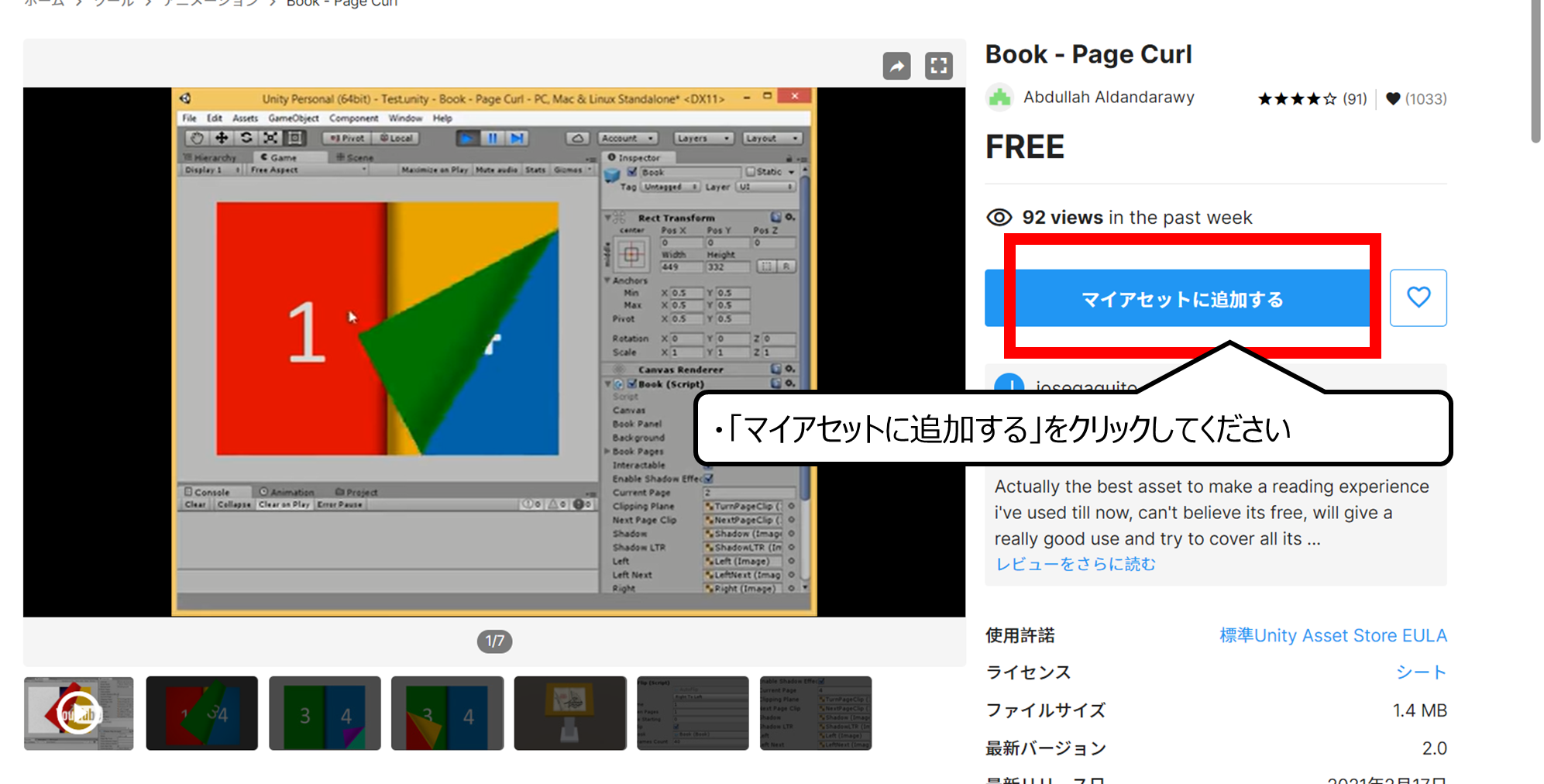Open the Untagged tag dropdown
This screenshot has width=1544, height=784.
671,187
